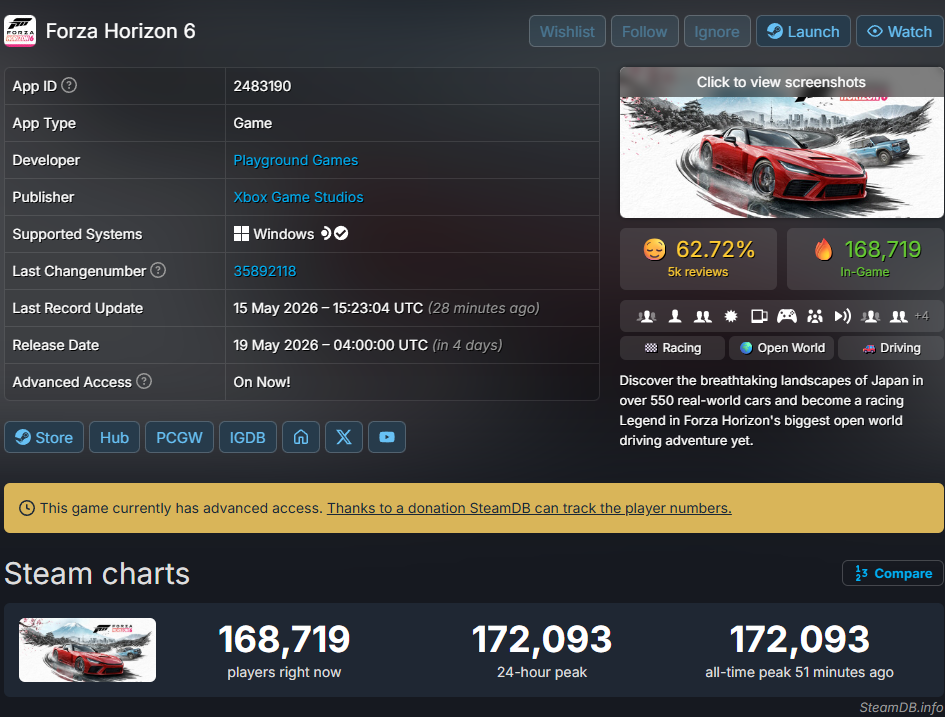Open the 62.72% review rating box
Viewport: 945px width, 717px height.
pyautogui.click(x=699, y=259)
